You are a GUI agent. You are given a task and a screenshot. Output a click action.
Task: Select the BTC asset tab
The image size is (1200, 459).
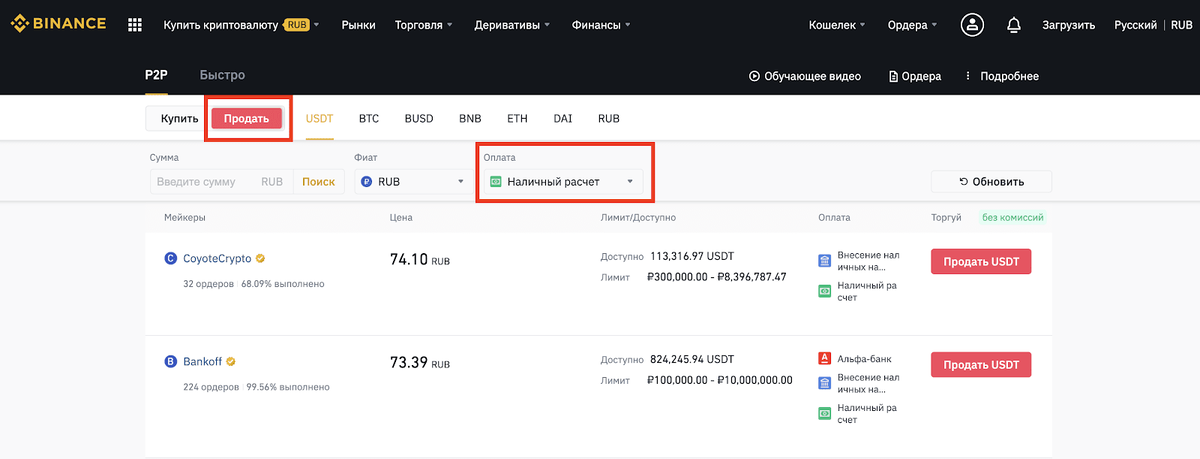click(x=369, y=118)
